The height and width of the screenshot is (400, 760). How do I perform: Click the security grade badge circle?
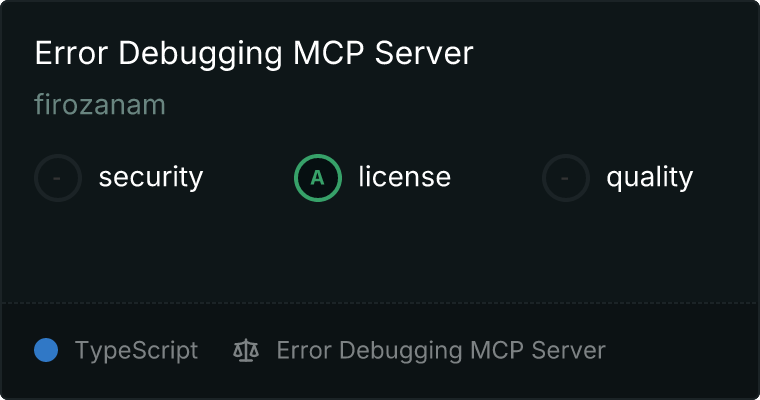[x=58, y=178]
